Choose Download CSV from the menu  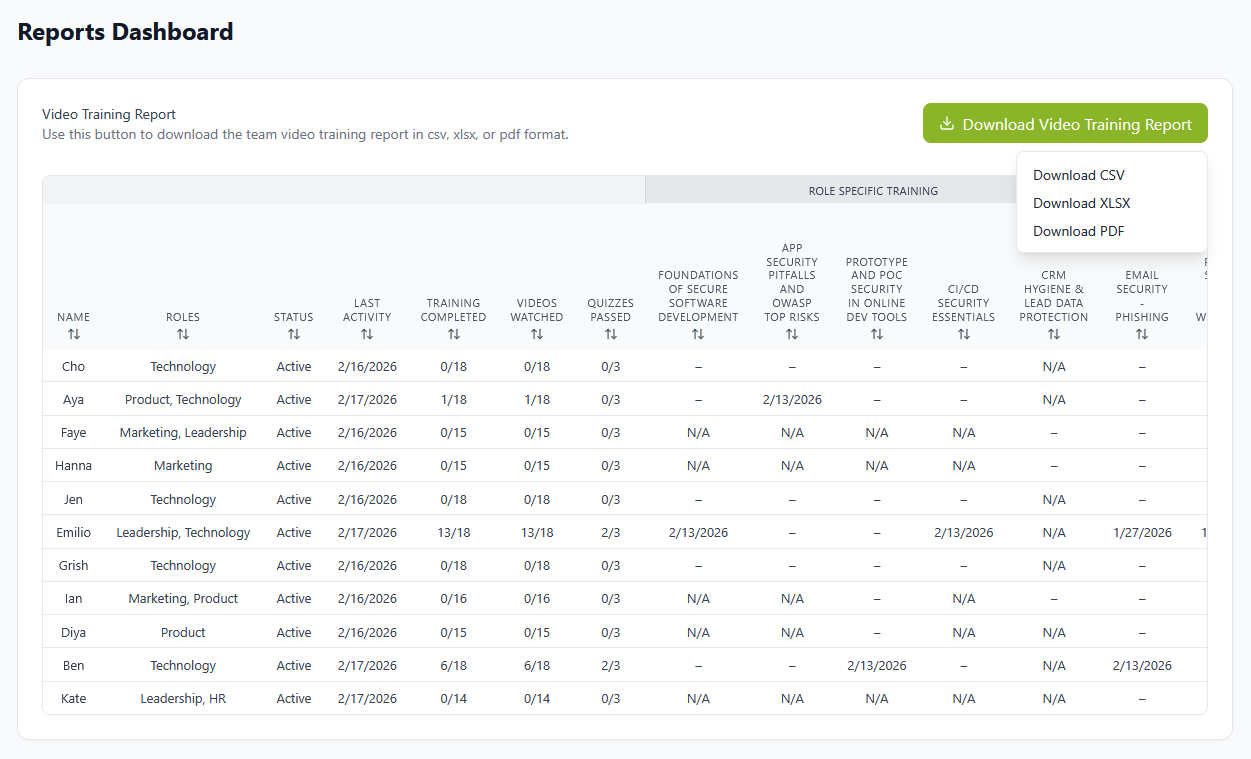(1078, 174)
